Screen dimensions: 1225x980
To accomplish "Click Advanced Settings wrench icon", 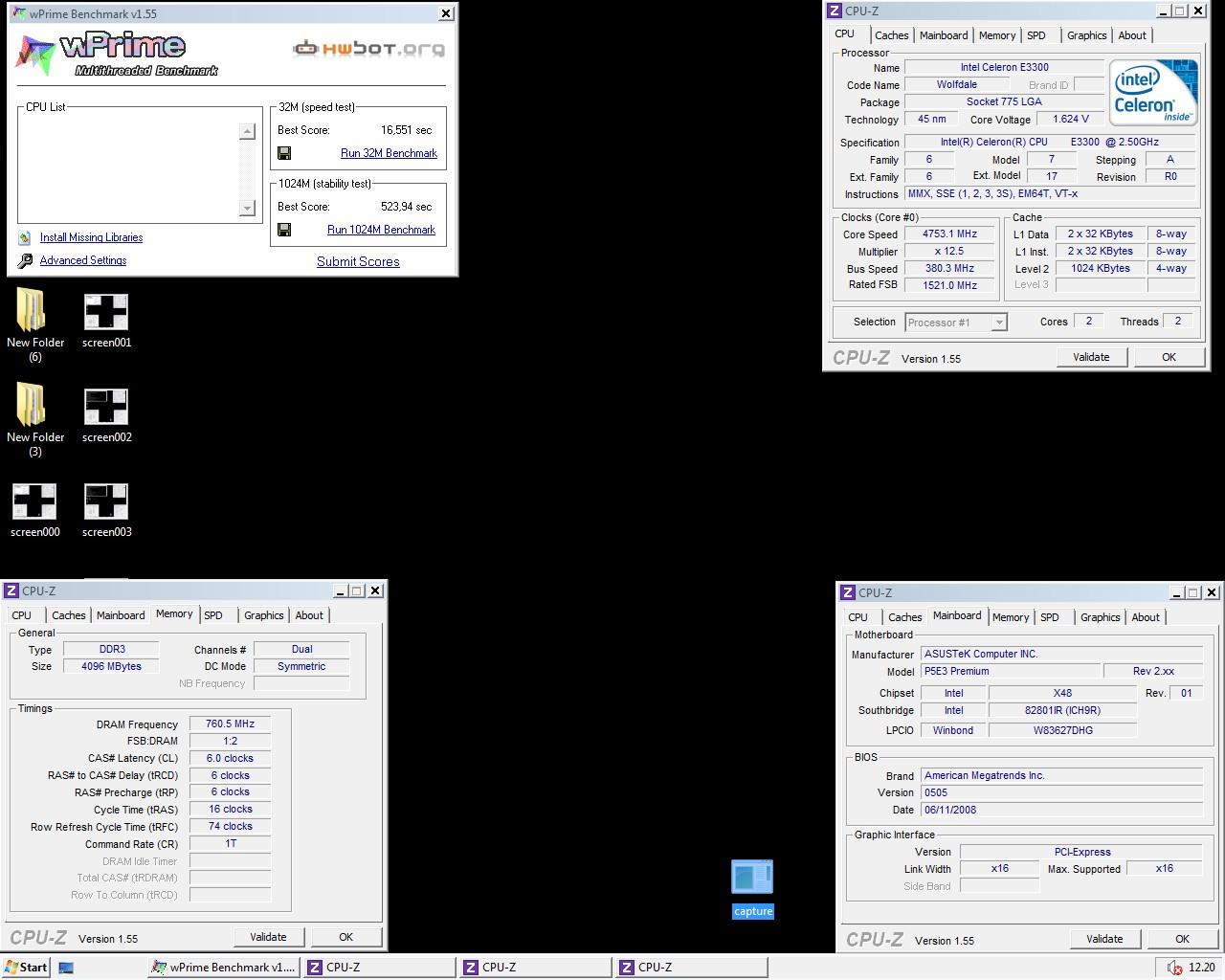I will (25, 260).
